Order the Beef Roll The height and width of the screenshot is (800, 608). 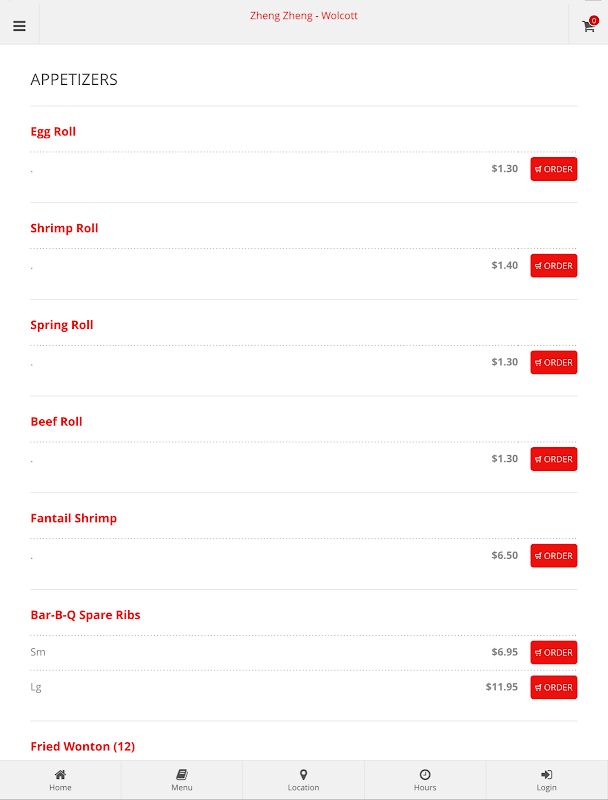[x=553, y=459]
